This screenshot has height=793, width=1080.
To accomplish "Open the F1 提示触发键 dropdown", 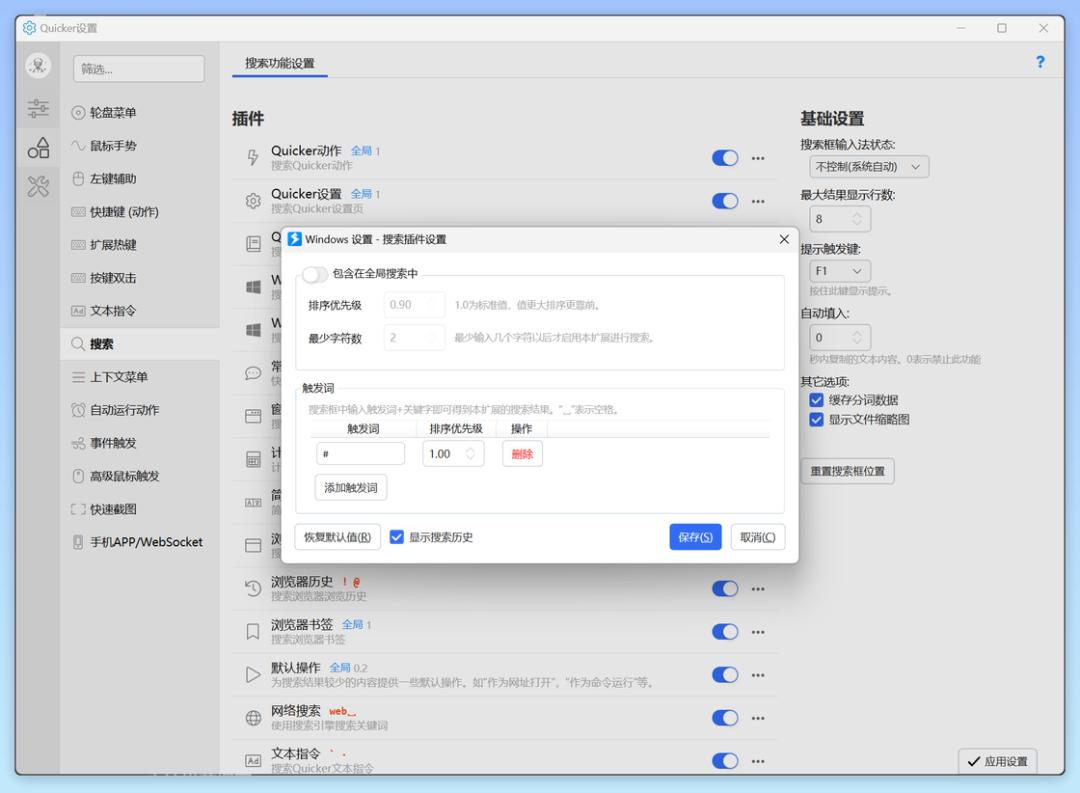I will pos(840,271).
